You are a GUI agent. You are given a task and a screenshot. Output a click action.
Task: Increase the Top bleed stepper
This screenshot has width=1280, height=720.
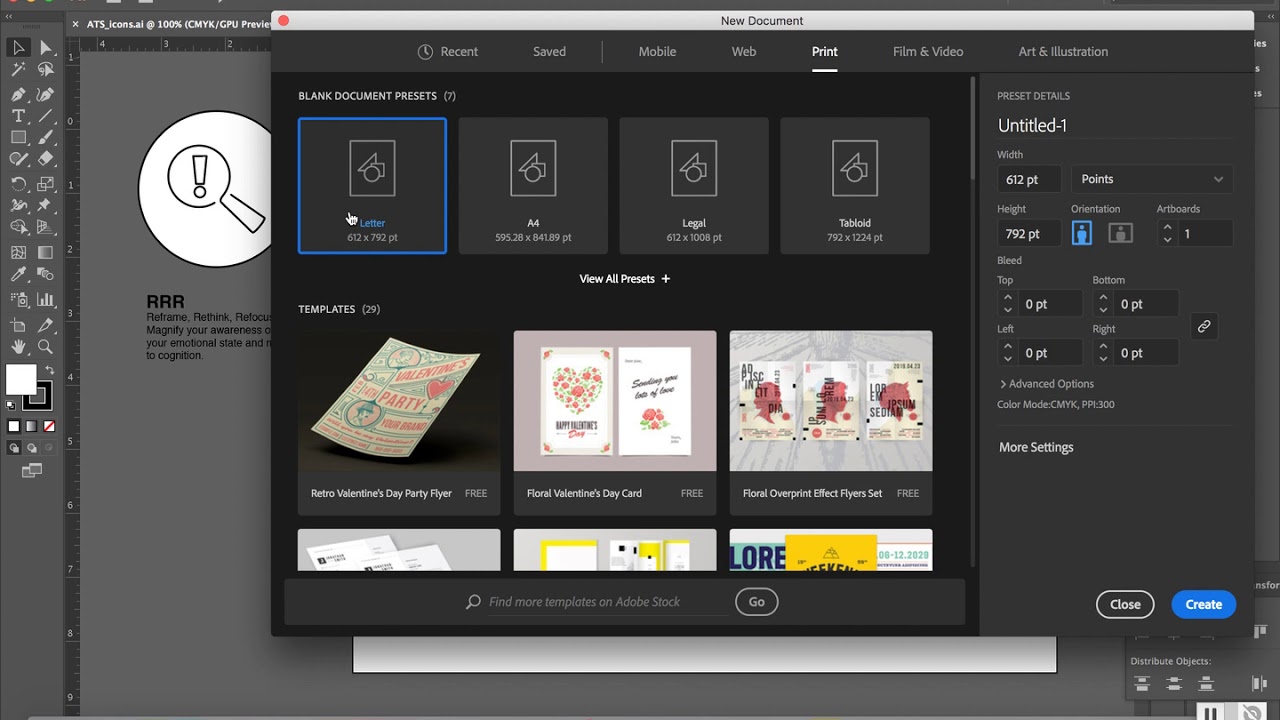coord(1007,298)
